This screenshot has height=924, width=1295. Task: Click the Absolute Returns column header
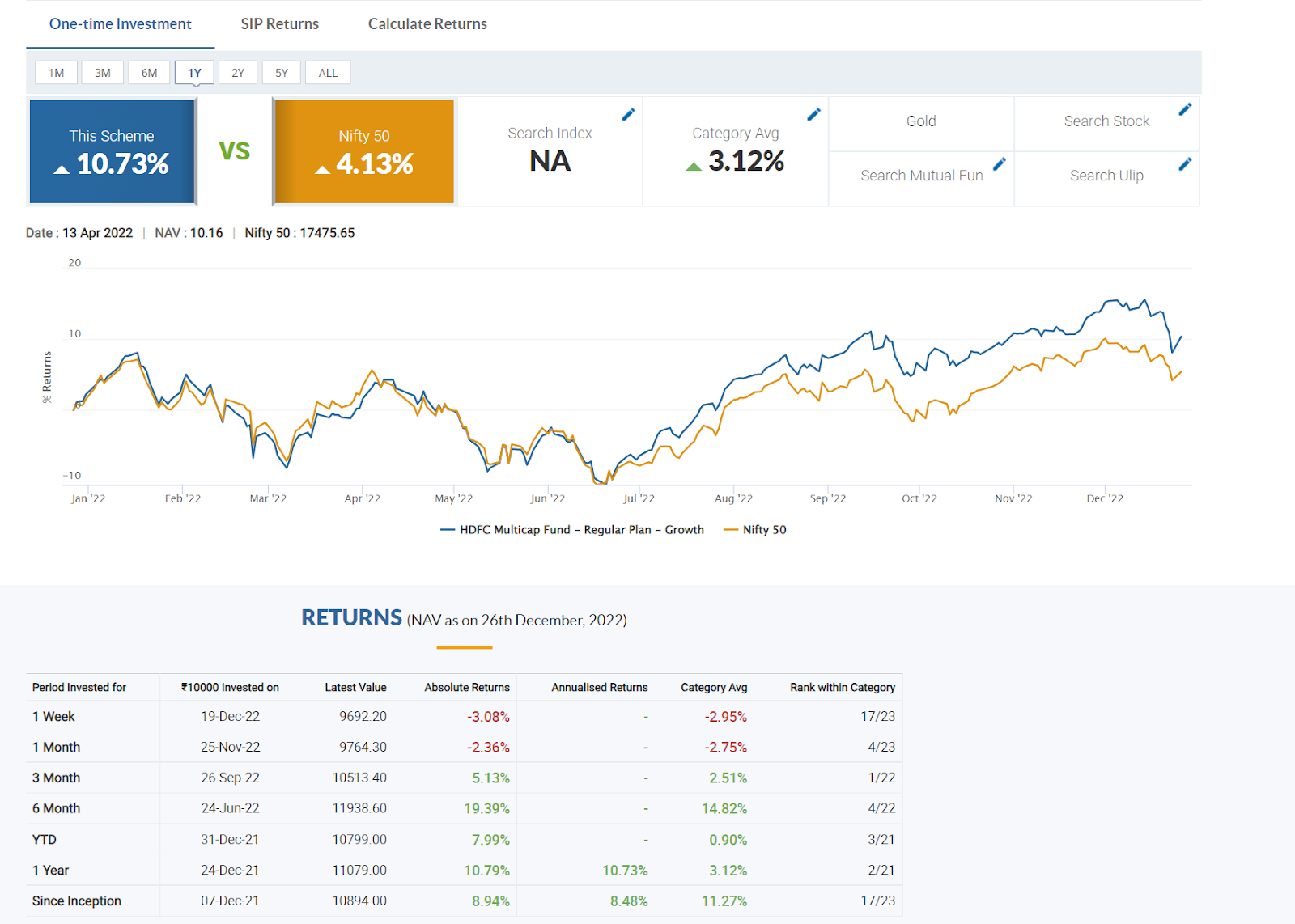[x=467, y=688]
